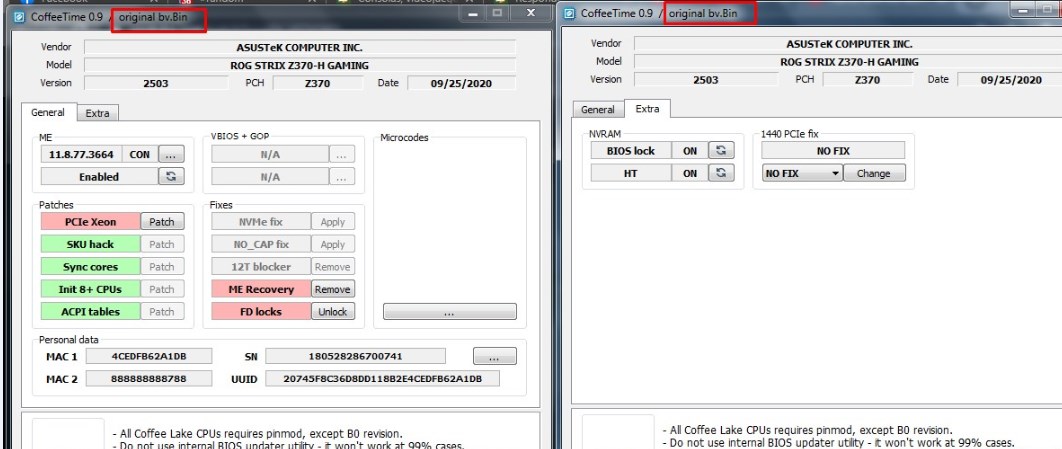
Task: Open Microcodes browse button
Action: point(450,312)
